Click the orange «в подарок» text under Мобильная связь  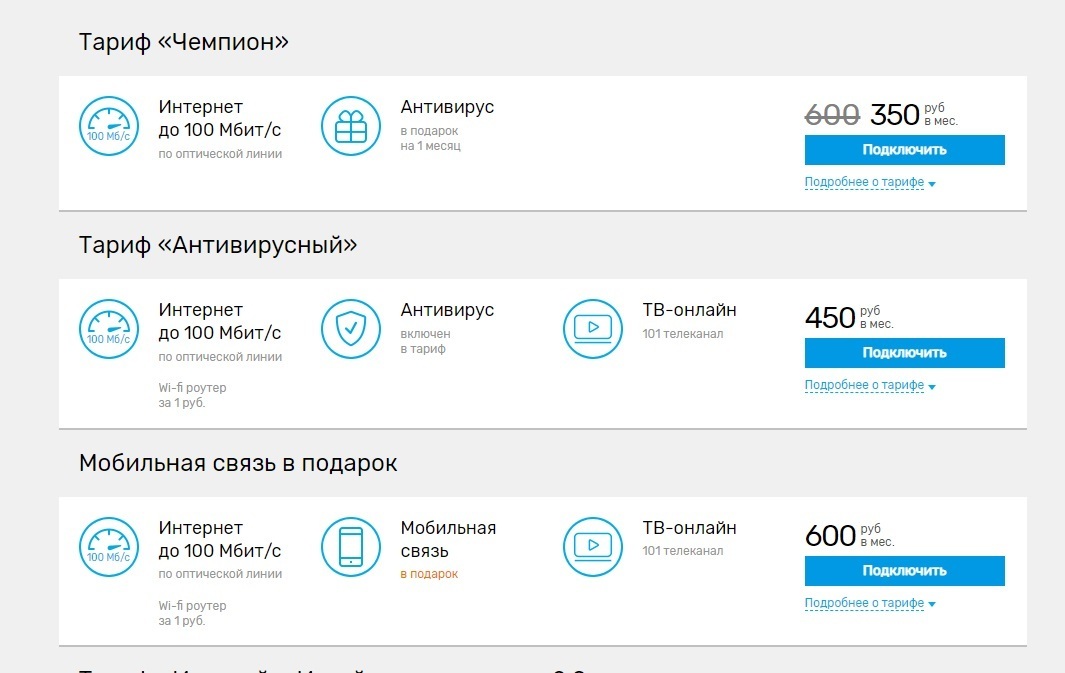point(429,574)
